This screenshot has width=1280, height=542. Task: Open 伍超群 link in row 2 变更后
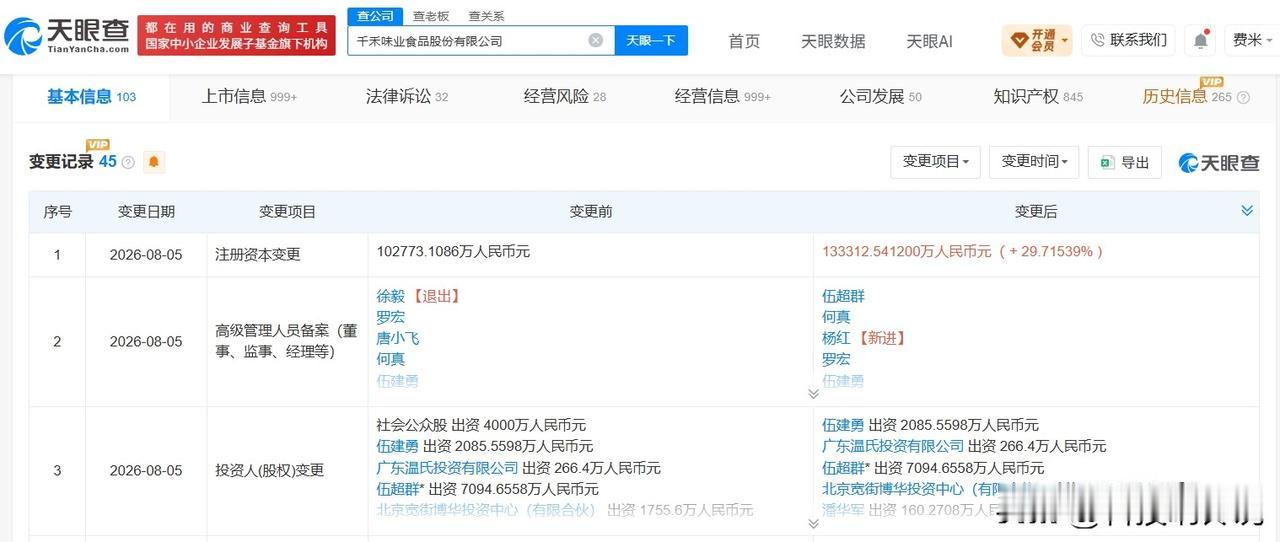843,296
